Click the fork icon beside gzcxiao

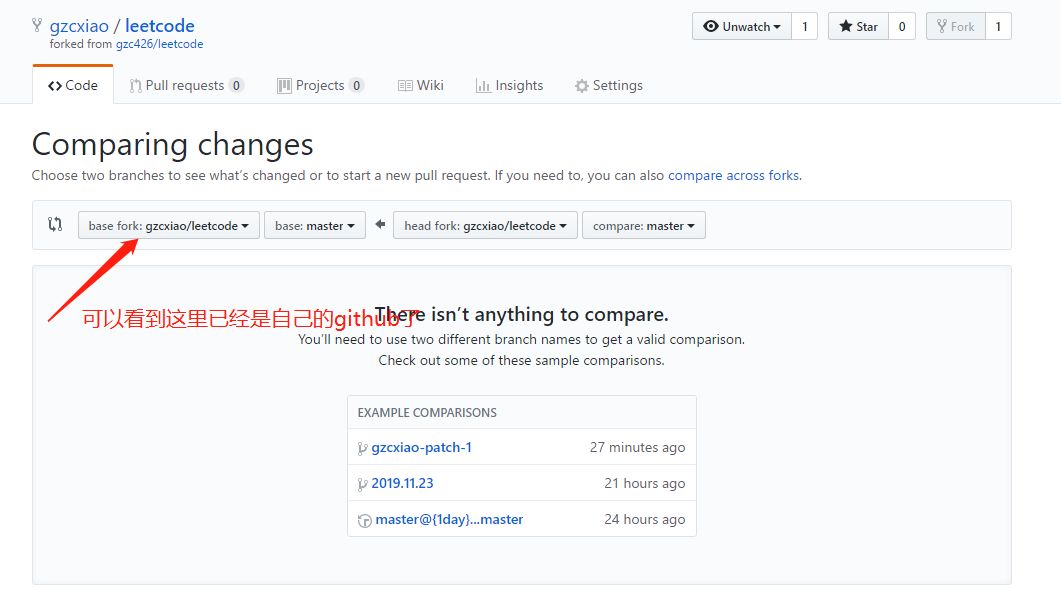pos(37,26)
